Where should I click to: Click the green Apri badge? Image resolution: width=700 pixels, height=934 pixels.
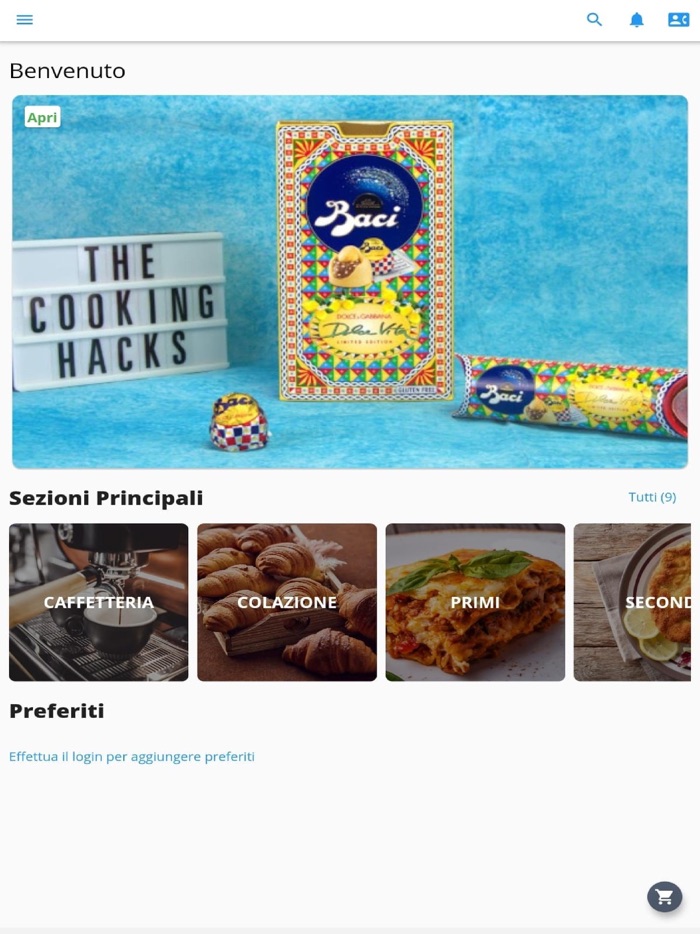pyautogui.click(x=42, y=117)
